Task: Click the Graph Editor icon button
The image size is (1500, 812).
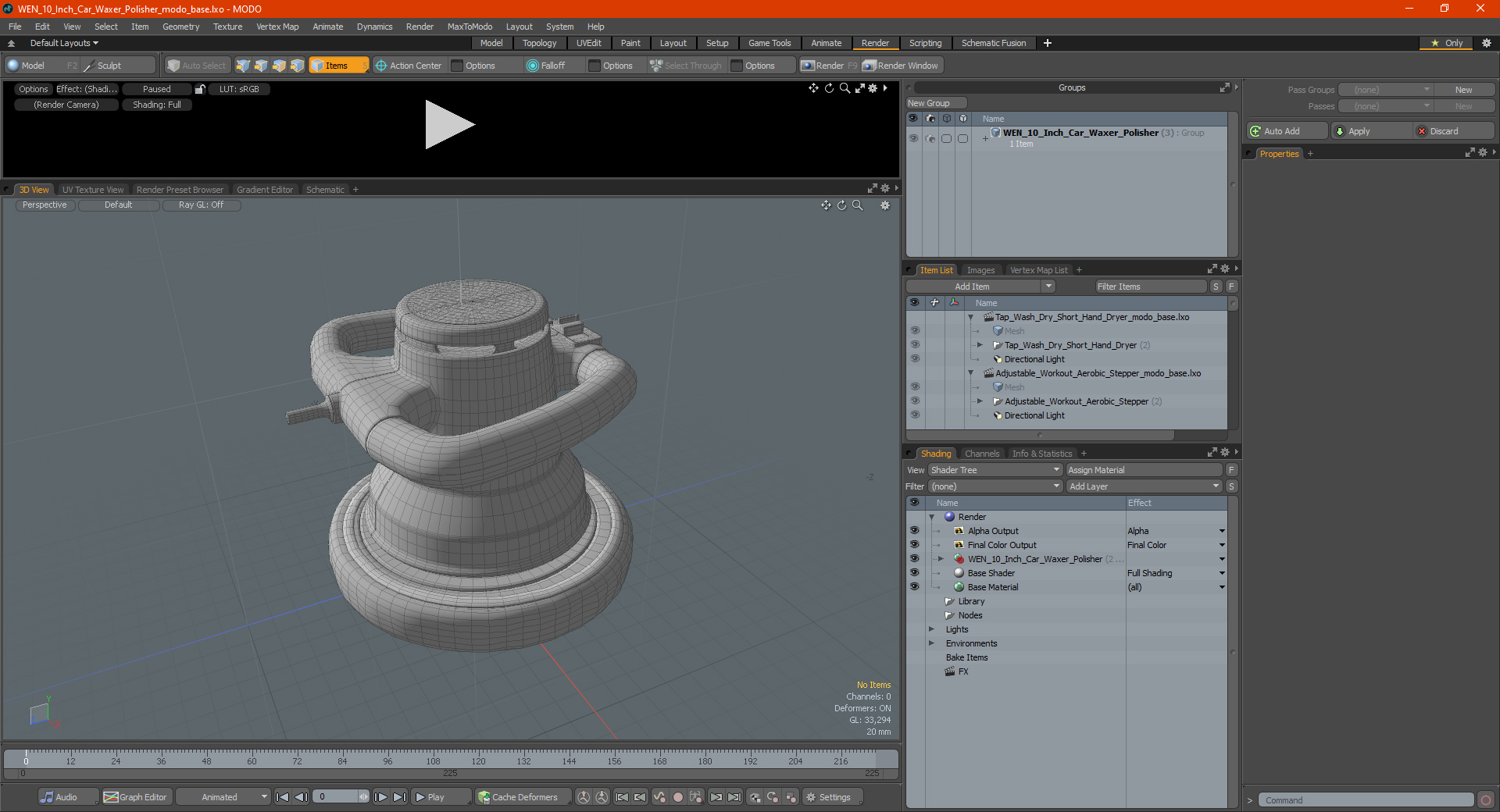Action: point(136,797)
